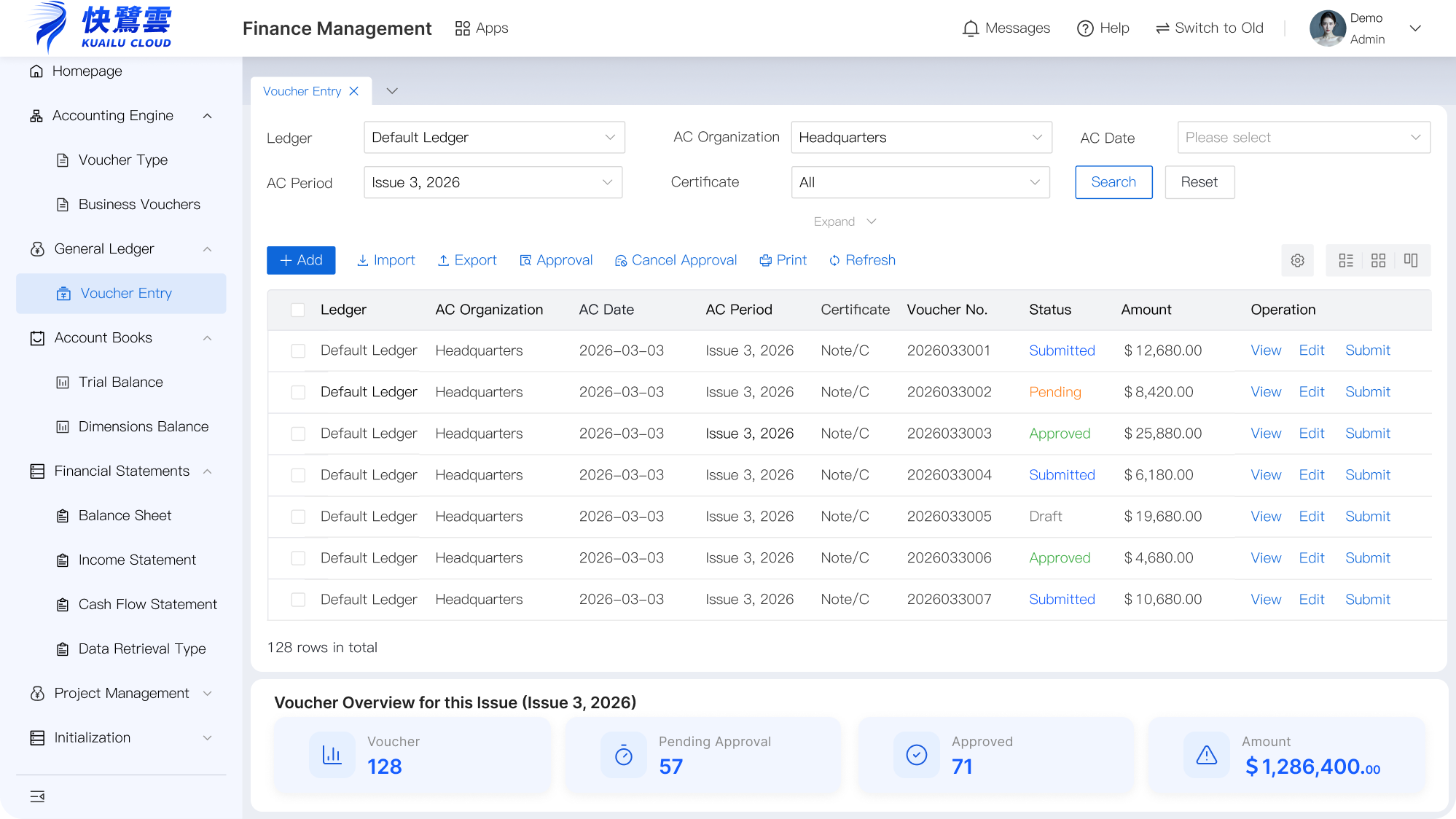
Task: Expand the Project Management section
Action: tap(208, 694)
